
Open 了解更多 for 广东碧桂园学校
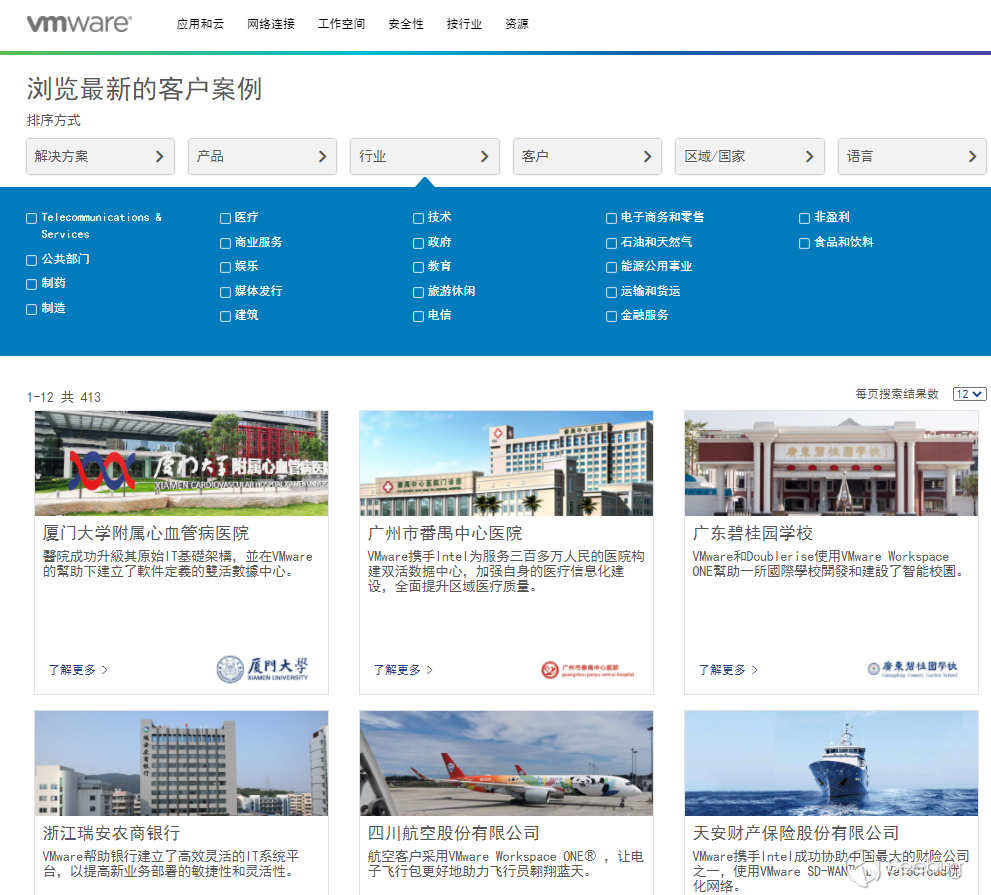(728, 669)
